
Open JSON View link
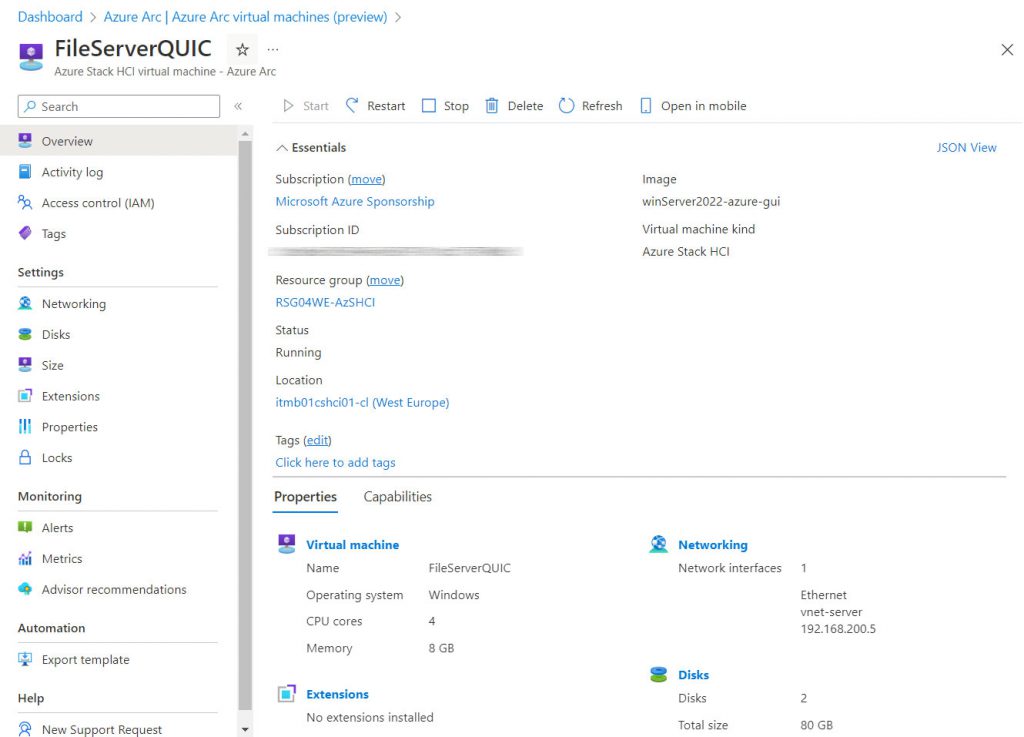pos(966,148)
